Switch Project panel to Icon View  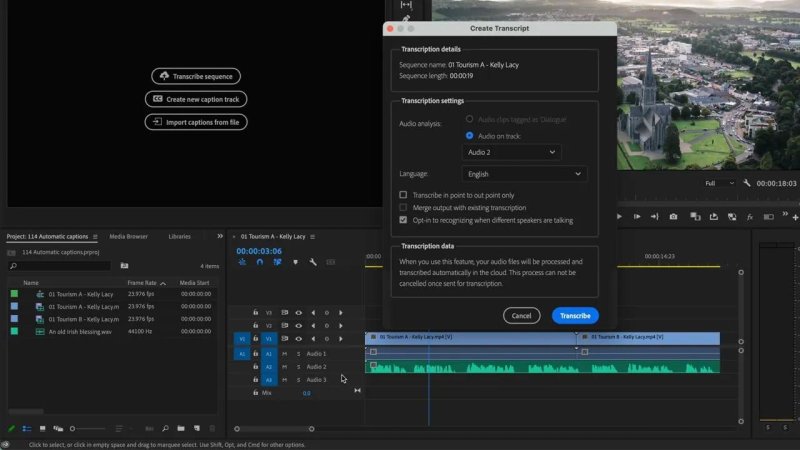click(42, 429)
